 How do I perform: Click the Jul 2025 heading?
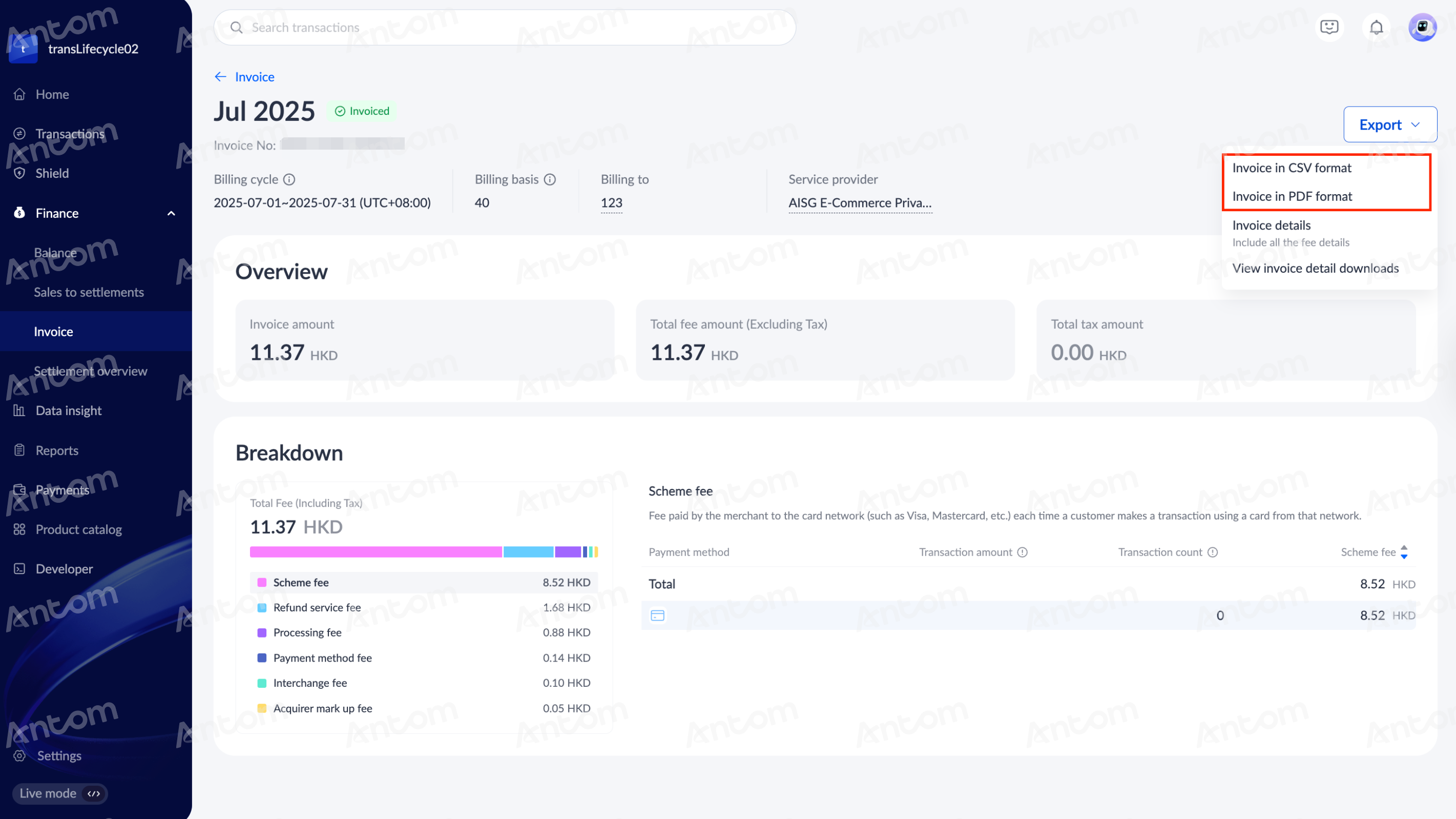(x=264, y=111)
